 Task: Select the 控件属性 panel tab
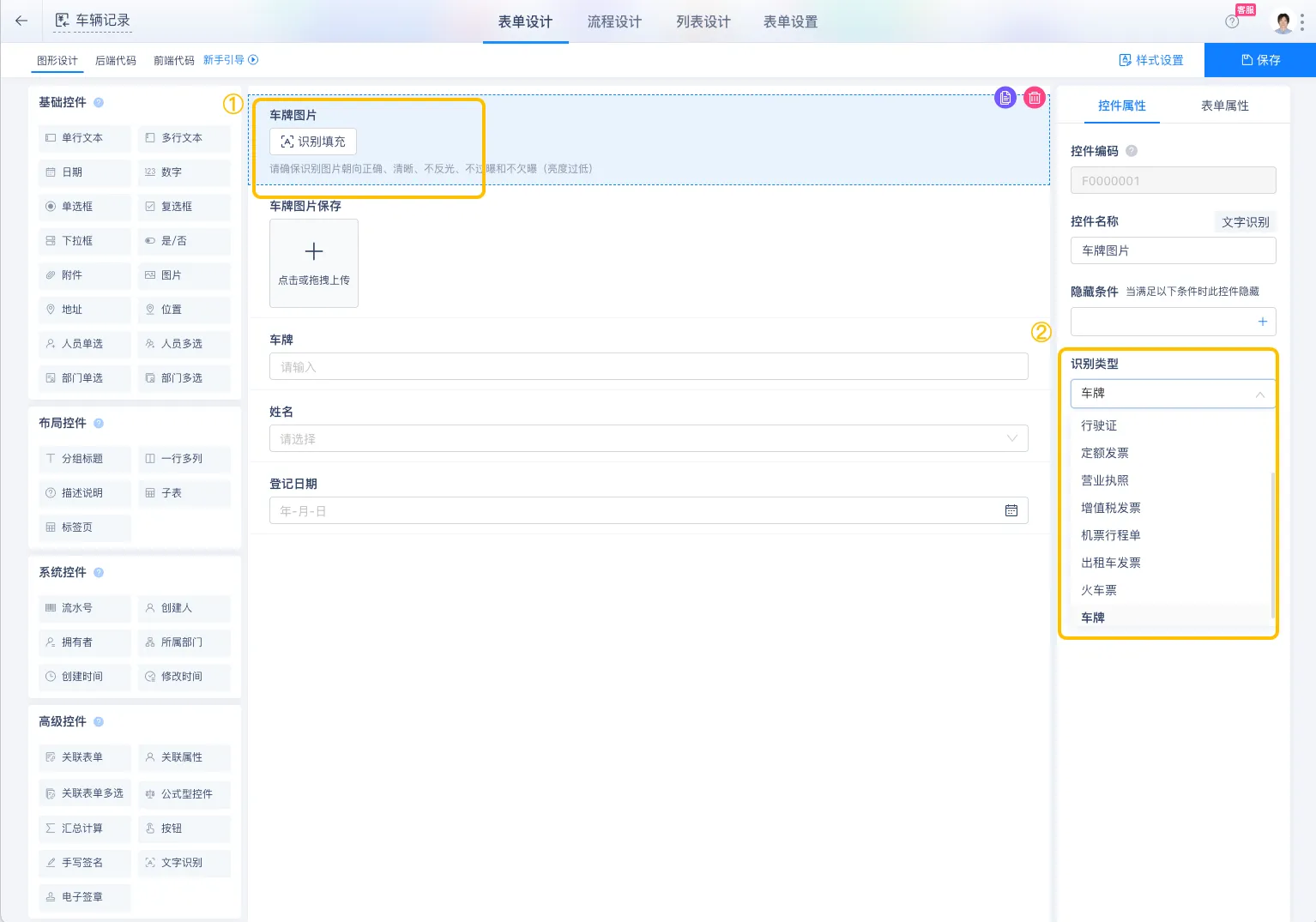[x=1122, y=105]
